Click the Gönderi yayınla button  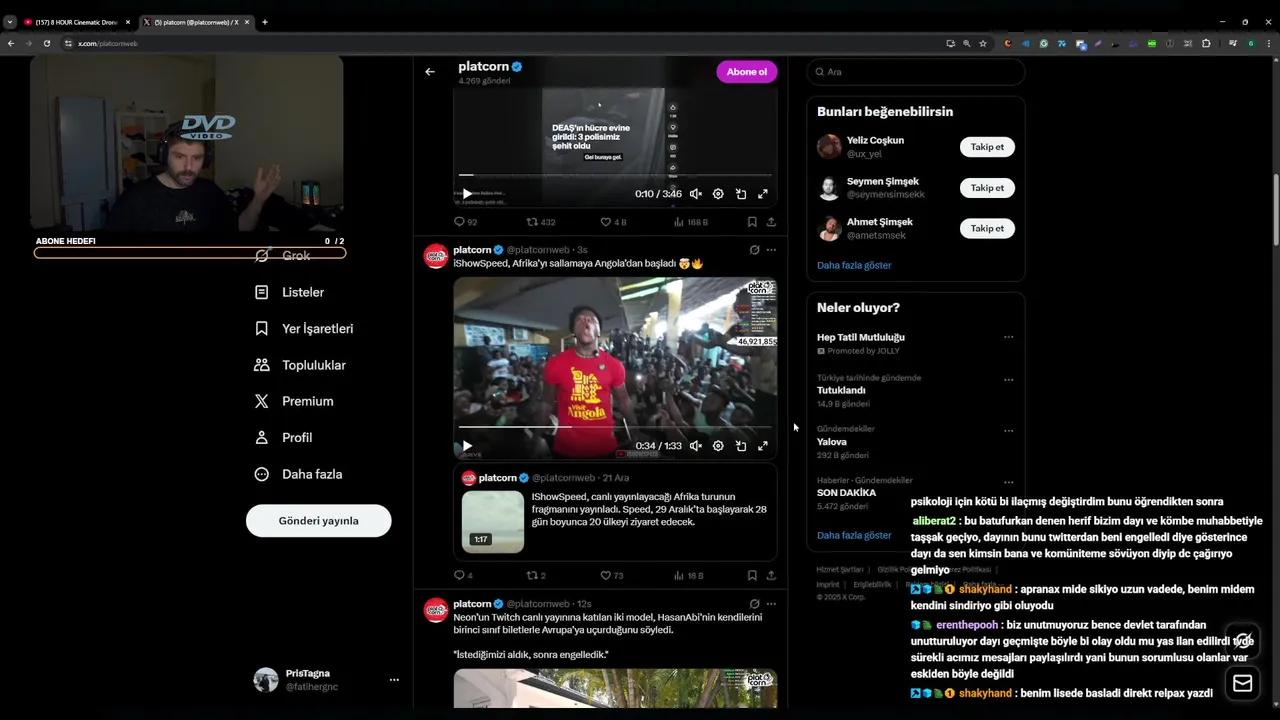[318, 521]
